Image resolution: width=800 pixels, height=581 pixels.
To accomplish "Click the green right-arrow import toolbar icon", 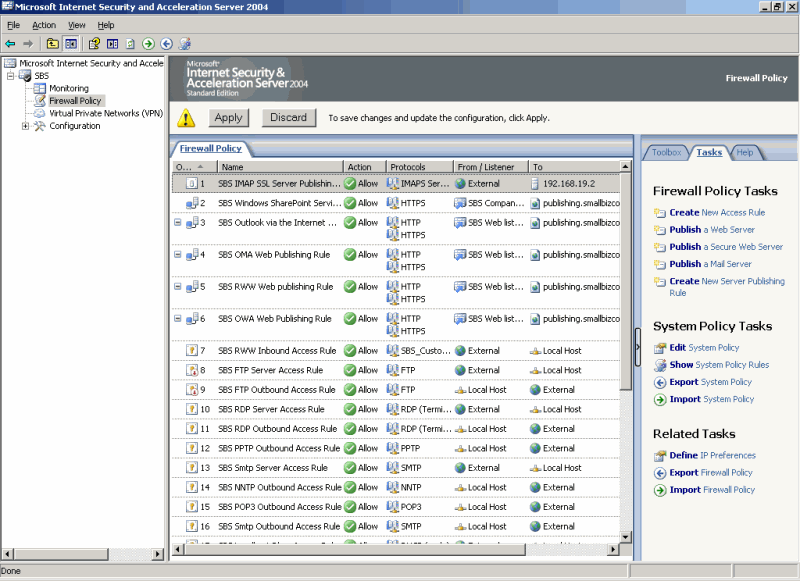I will pyautogui.click(x=148, y=44).
